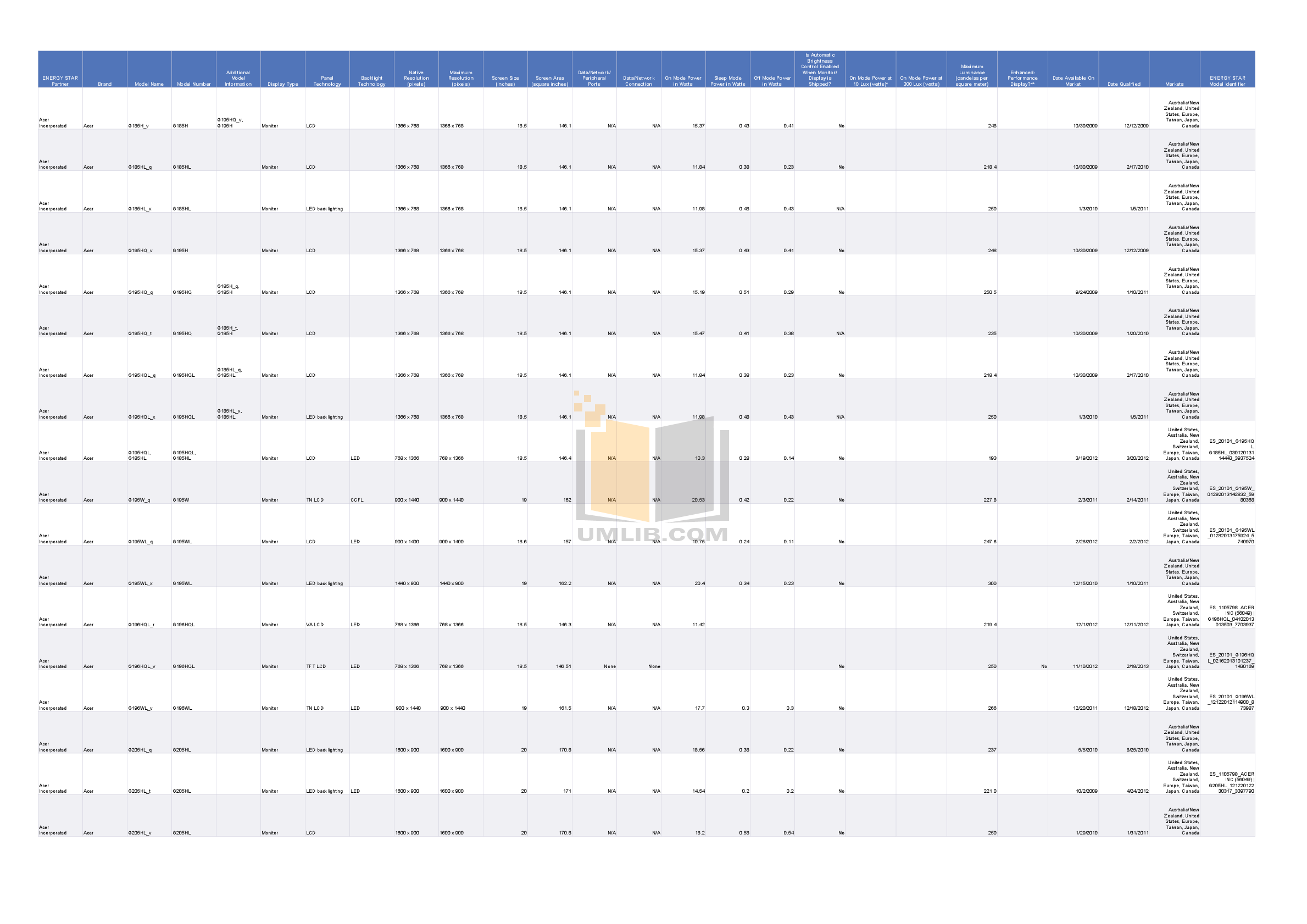The width and height of the screenshot is (1307, 924).
Task: Select the '18.6' screen size value
Action: pos(522,542)
